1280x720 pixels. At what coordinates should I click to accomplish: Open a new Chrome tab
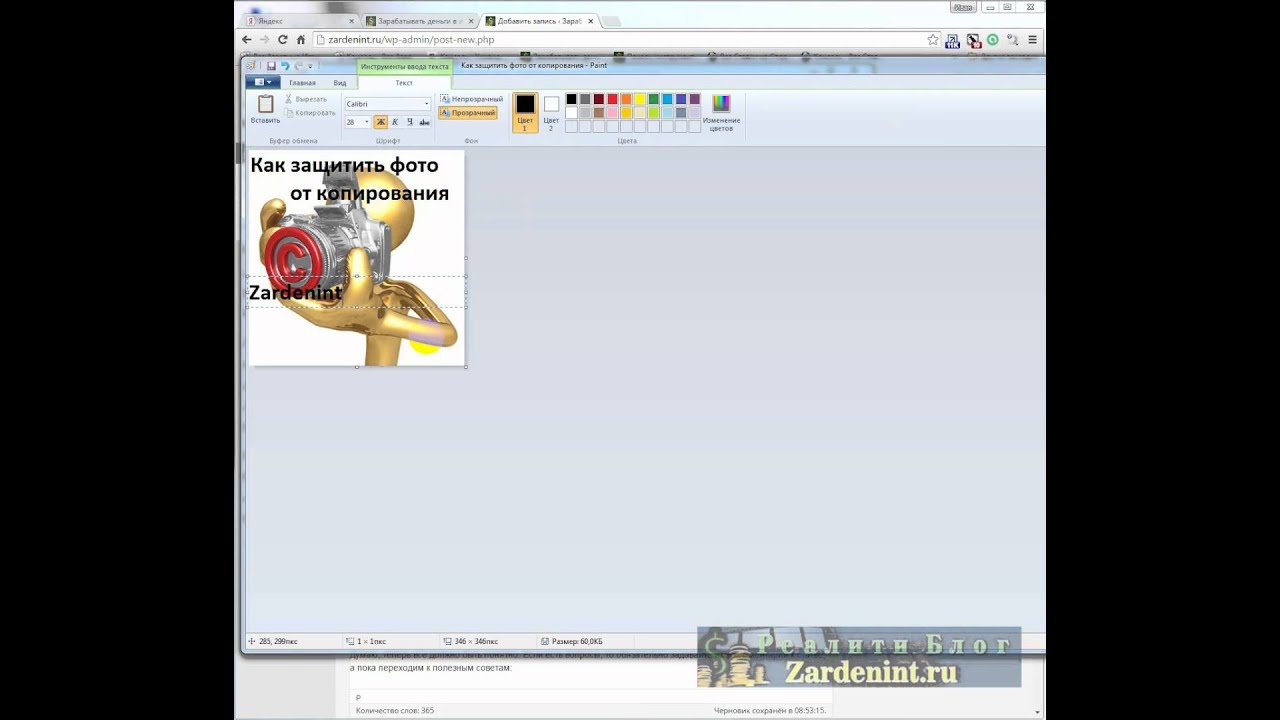coord(612,21)
